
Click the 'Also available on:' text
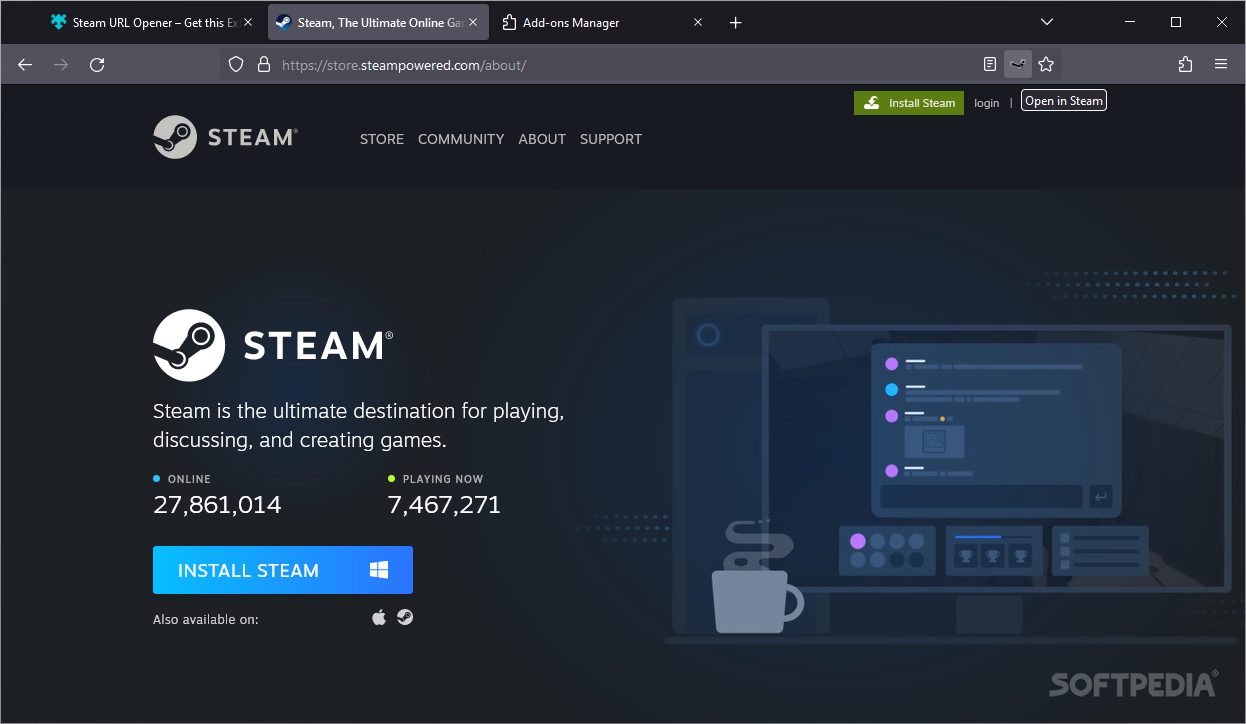coord(206,619)
